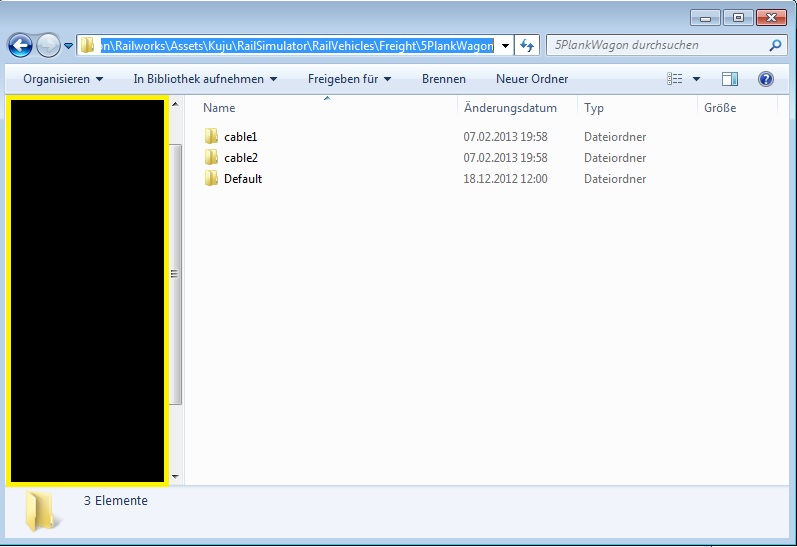Viewport: 797px width, 547px height.
Task: Click the 'Default' folder name
Action: (x=243, y=178)
